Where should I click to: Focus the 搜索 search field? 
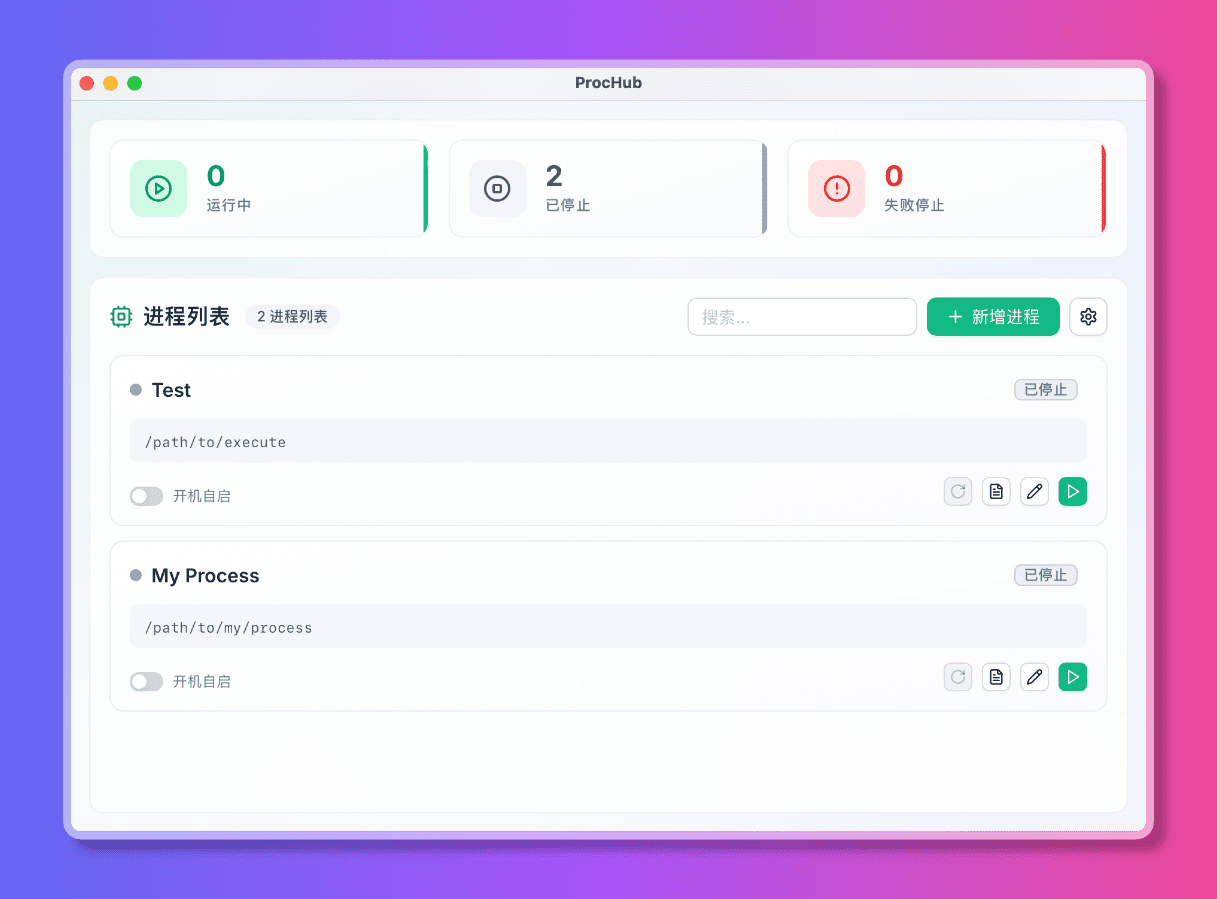coord(802,317)
